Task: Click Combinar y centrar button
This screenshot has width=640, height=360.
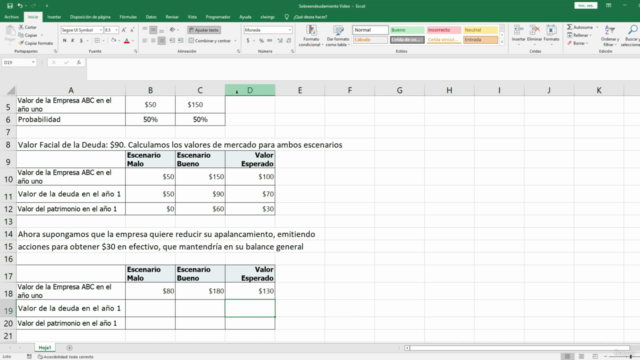Action: (x=209, y=40)
